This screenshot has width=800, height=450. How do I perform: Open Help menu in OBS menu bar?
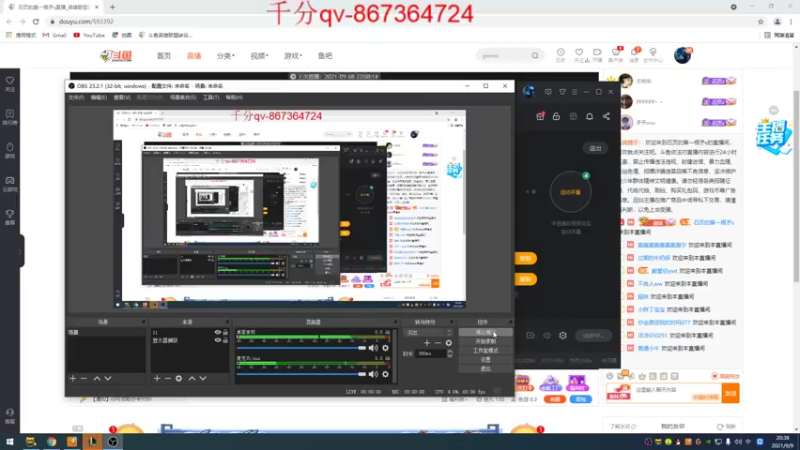[x=234, y=97]
